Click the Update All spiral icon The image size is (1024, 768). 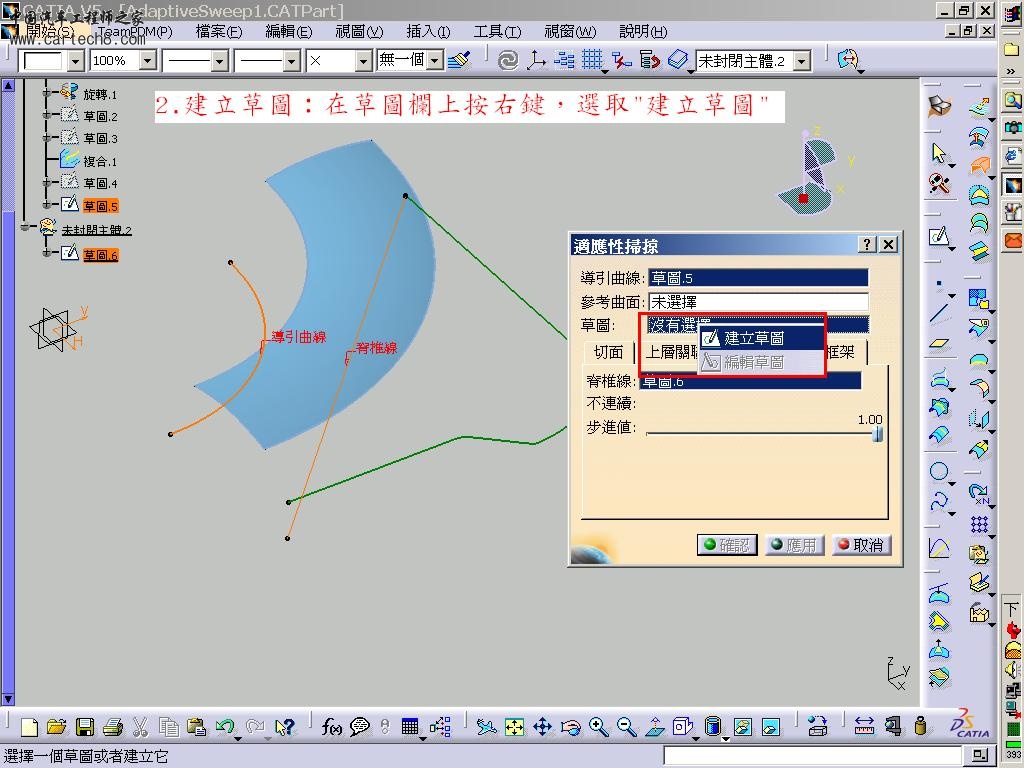pyautogui.click(x=507, y=61)
